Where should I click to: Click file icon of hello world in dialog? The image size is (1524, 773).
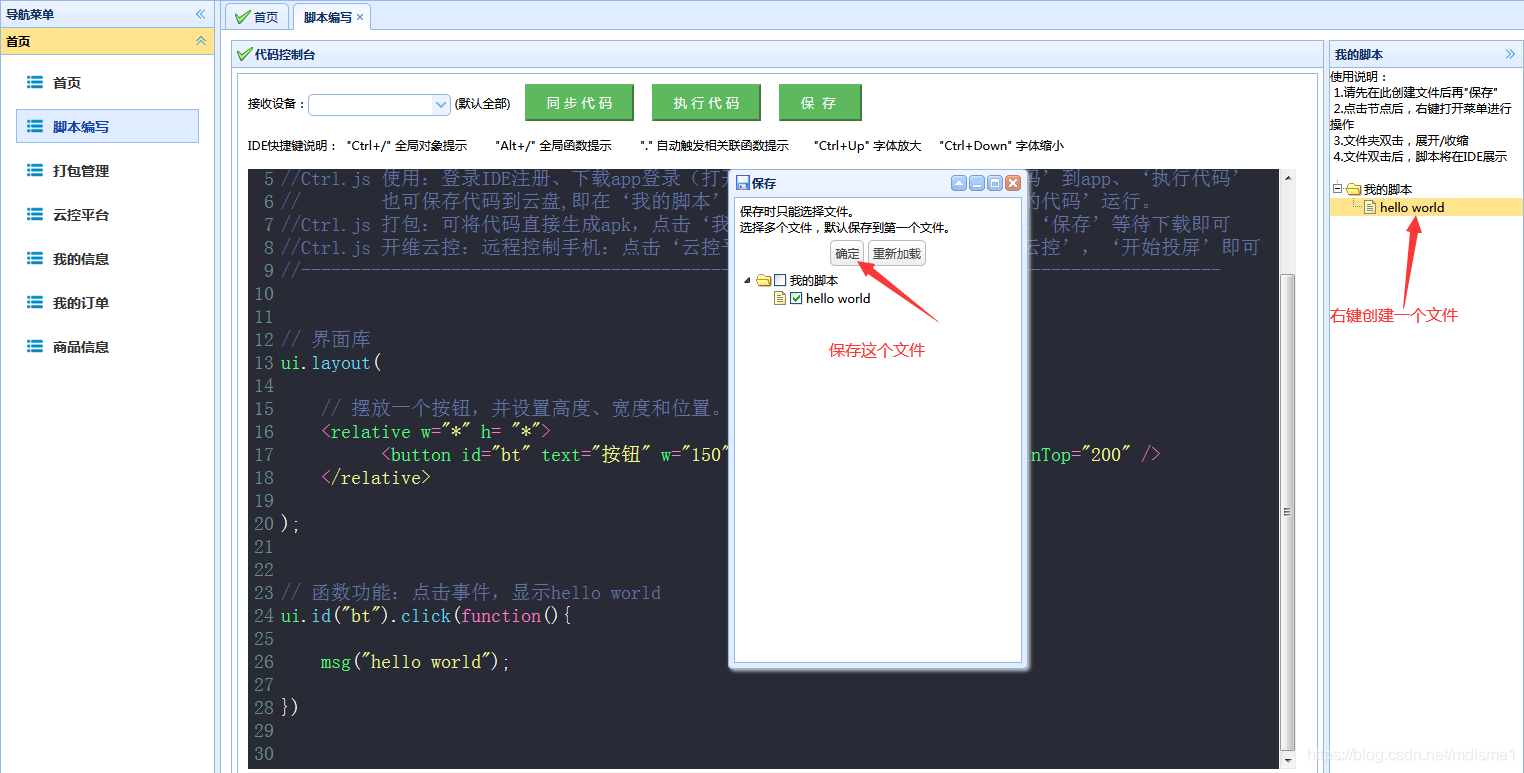(780, 298)
